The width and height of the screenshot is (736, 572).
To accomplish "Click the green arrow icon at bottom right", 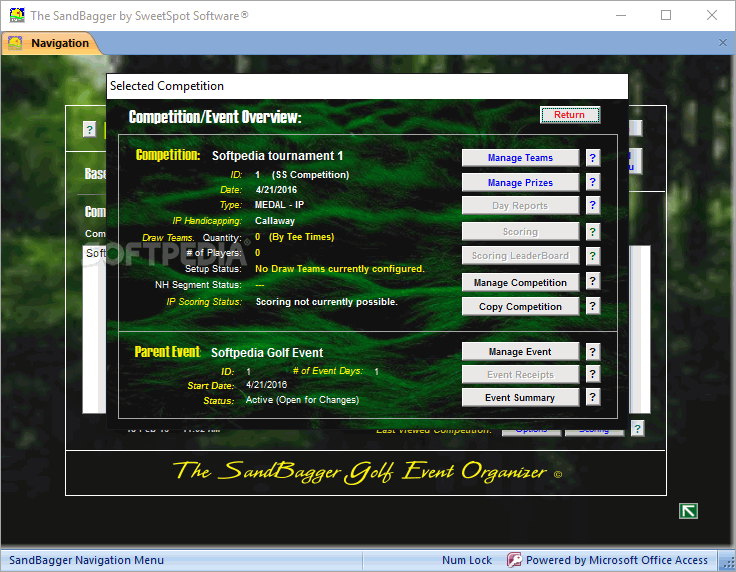I will pos(688,511).
